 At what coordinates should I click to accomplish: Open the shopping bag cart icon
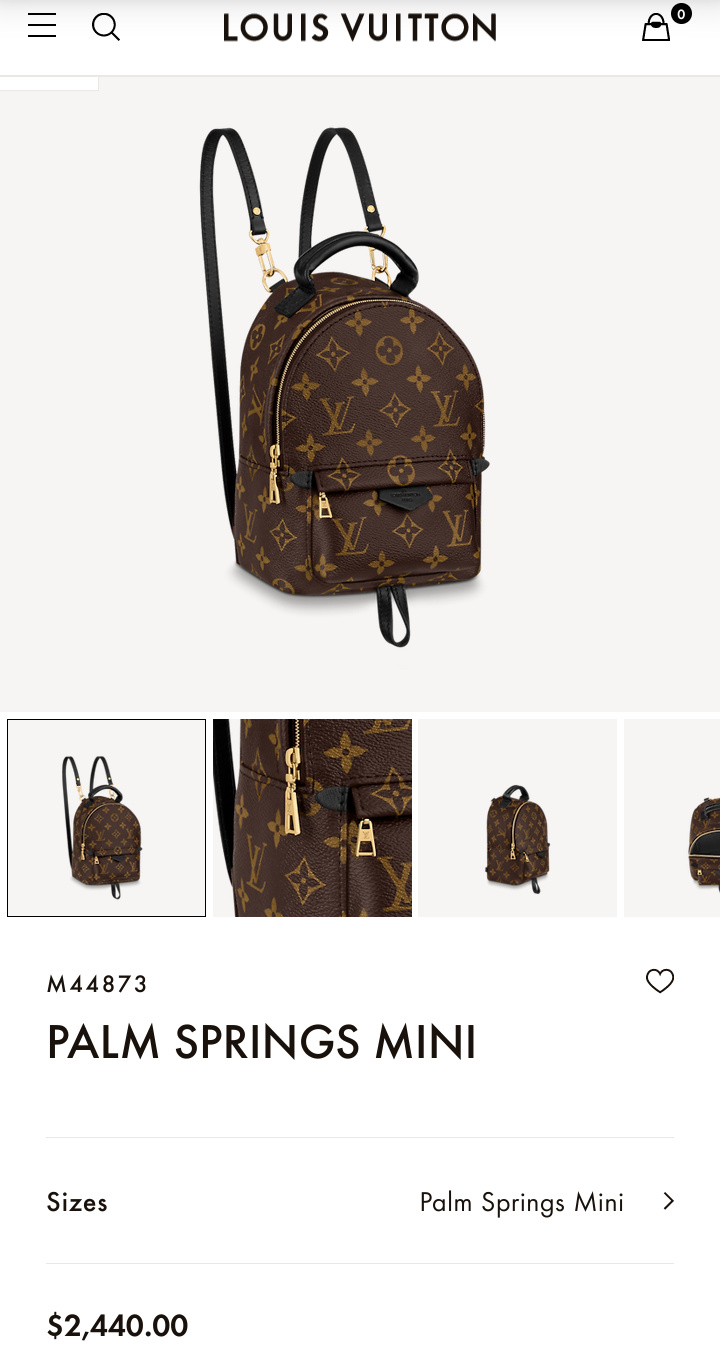656,28
